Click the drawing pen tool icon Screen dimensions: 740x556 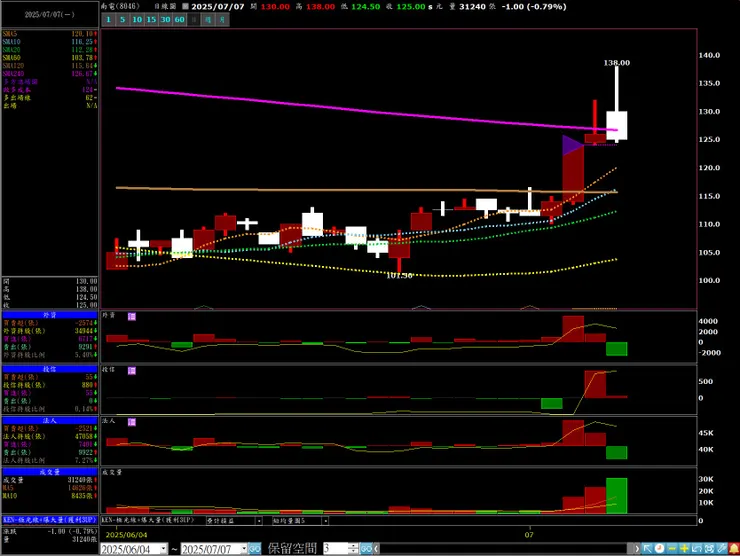coord(721,549)
